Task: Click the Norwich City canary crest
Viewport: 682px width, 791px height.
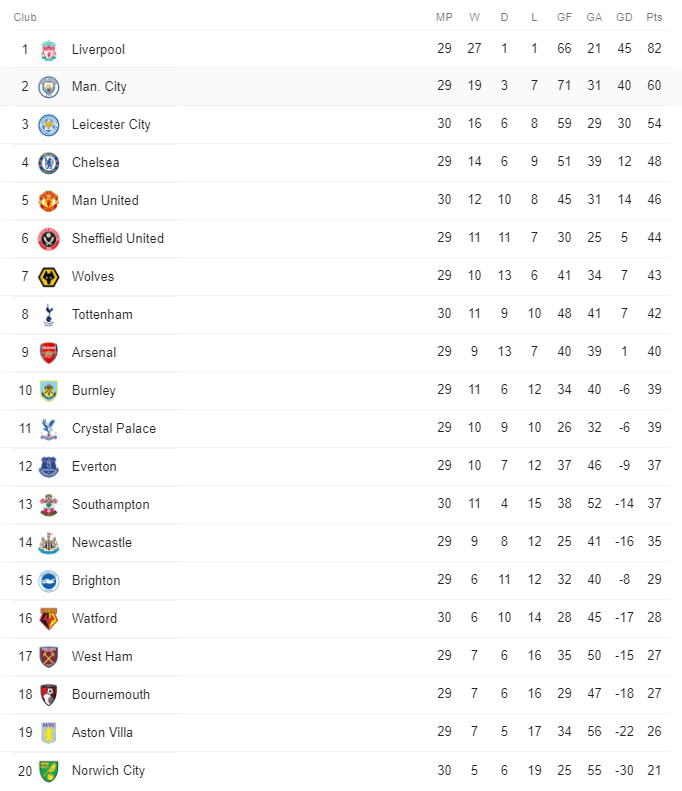Action: tap(48, 771)
